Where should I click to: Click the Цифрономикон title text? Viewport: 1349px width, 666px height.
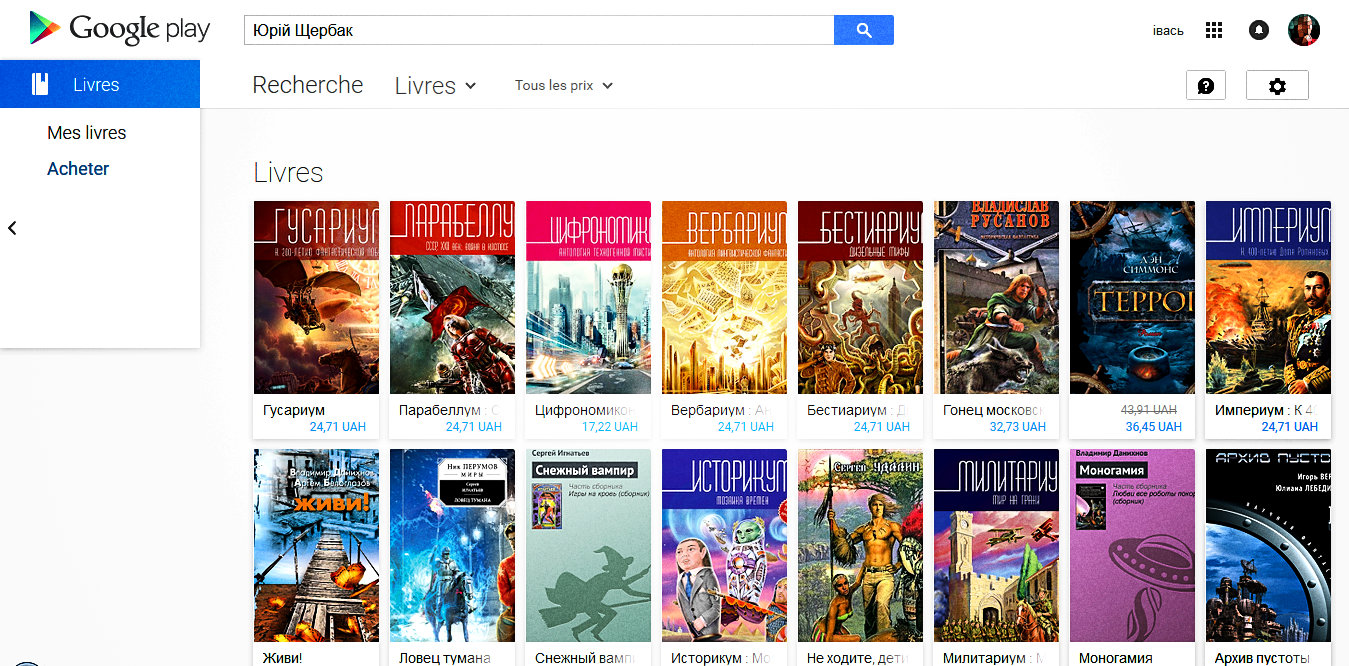[585, 410]
